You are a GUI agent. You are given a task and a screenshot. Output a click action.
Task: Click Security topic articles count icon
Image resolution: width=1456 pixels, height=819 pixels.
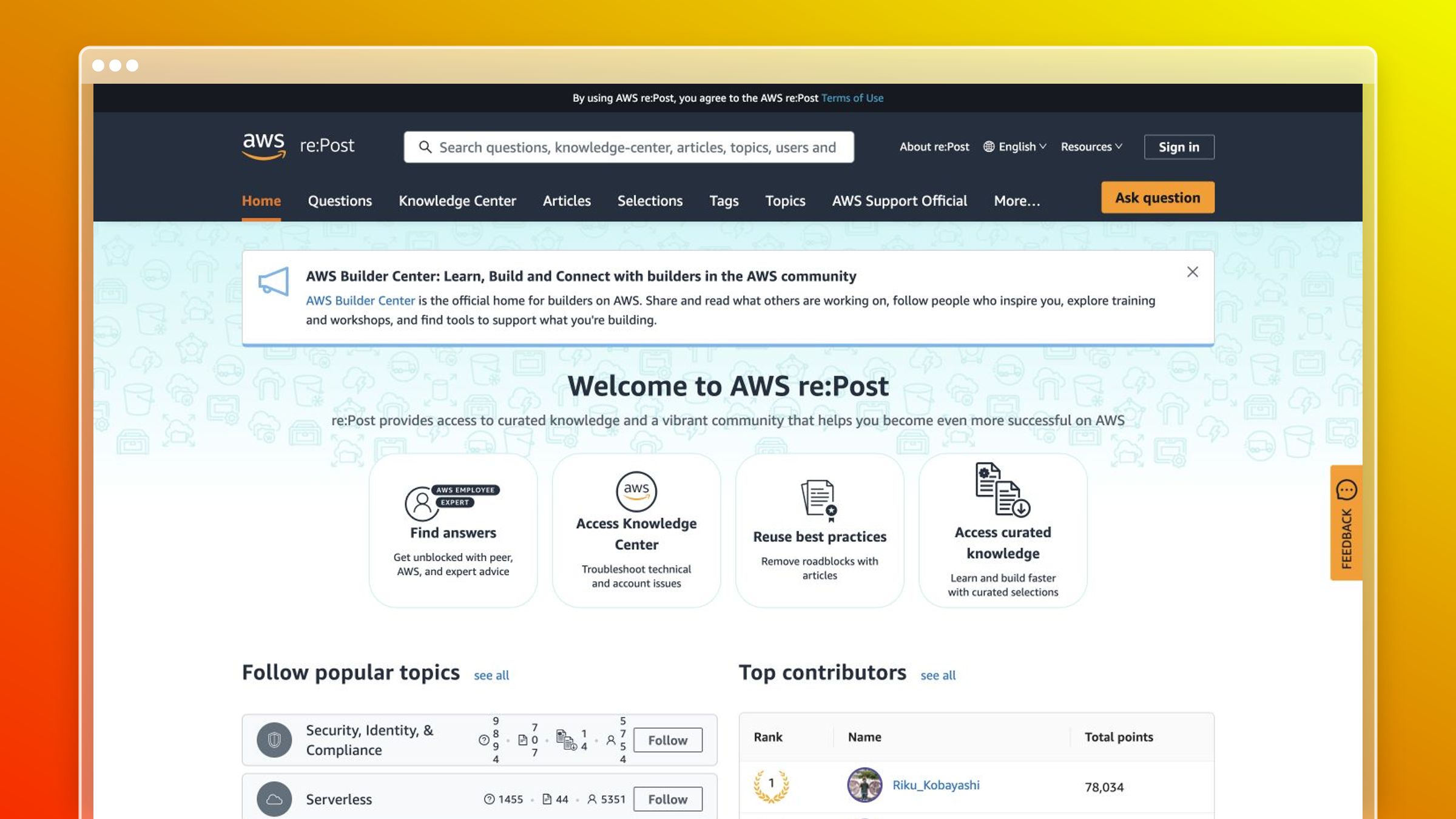click(522, 740)
